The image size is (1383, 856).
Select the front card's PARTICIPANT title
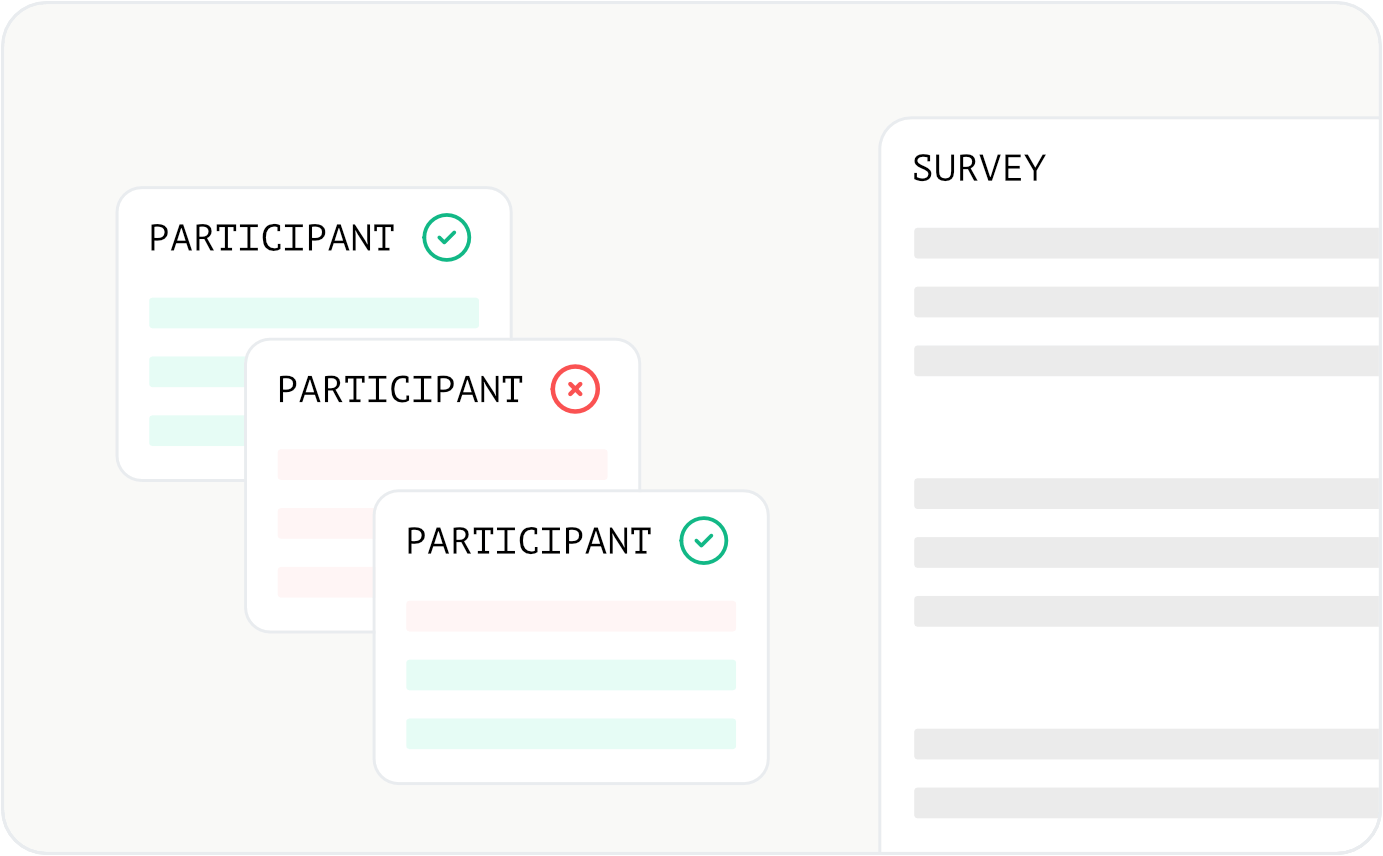click(529, 541)
